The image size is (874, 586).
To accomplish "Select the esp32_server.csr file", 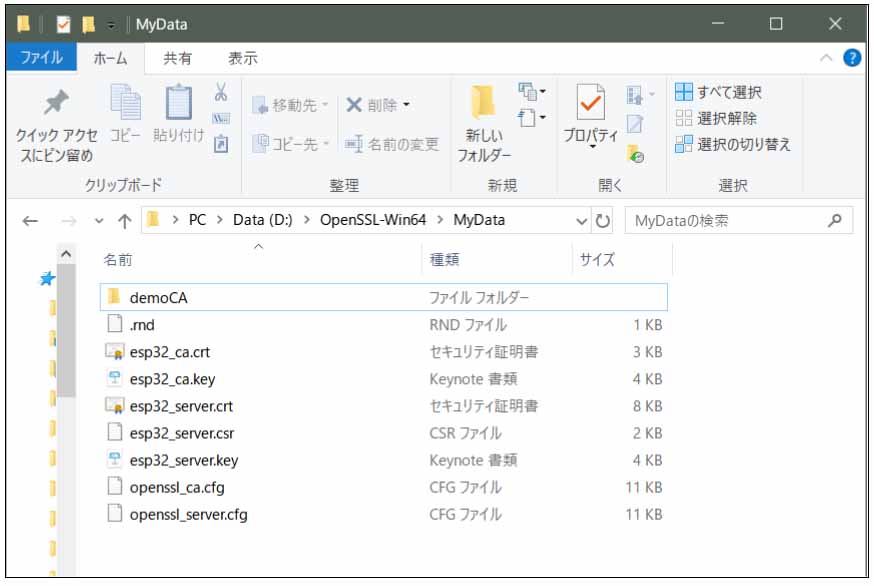I will coord(383,433).
